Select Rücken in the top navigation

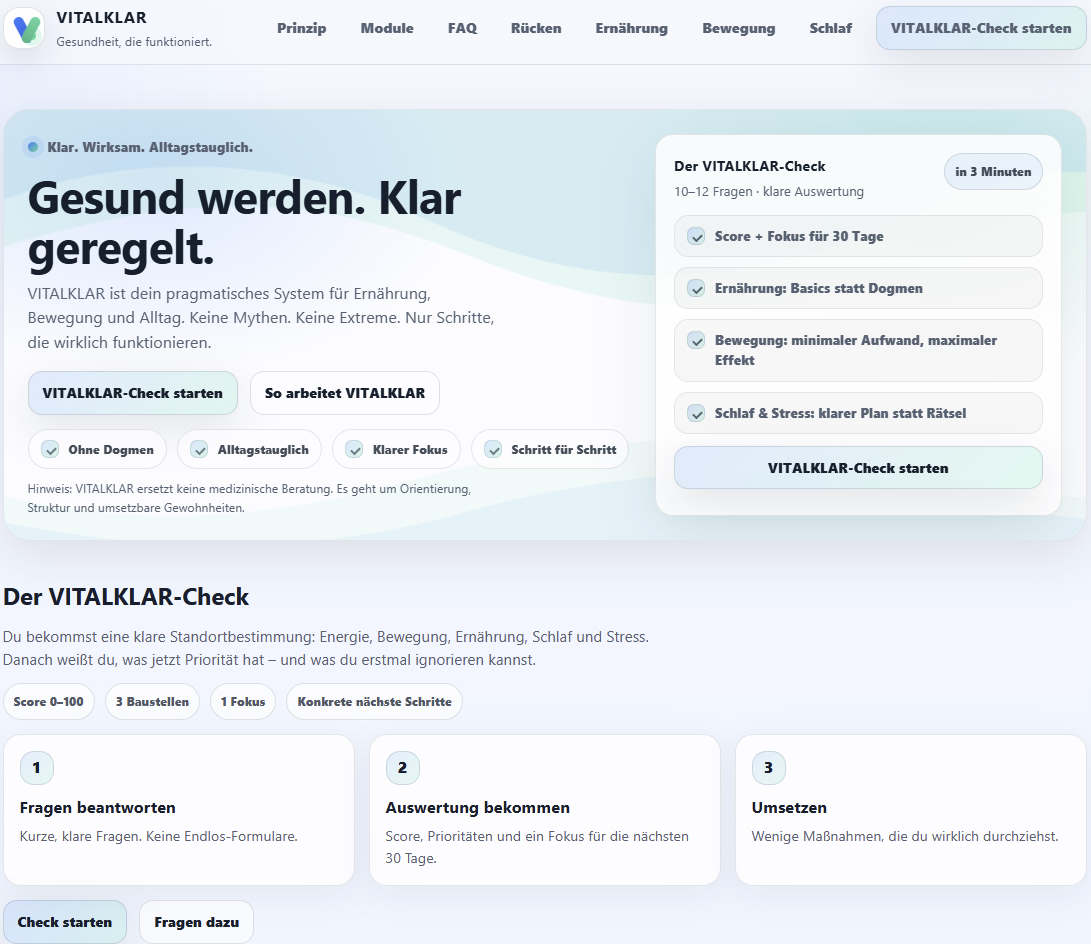(x=536, y=28)
